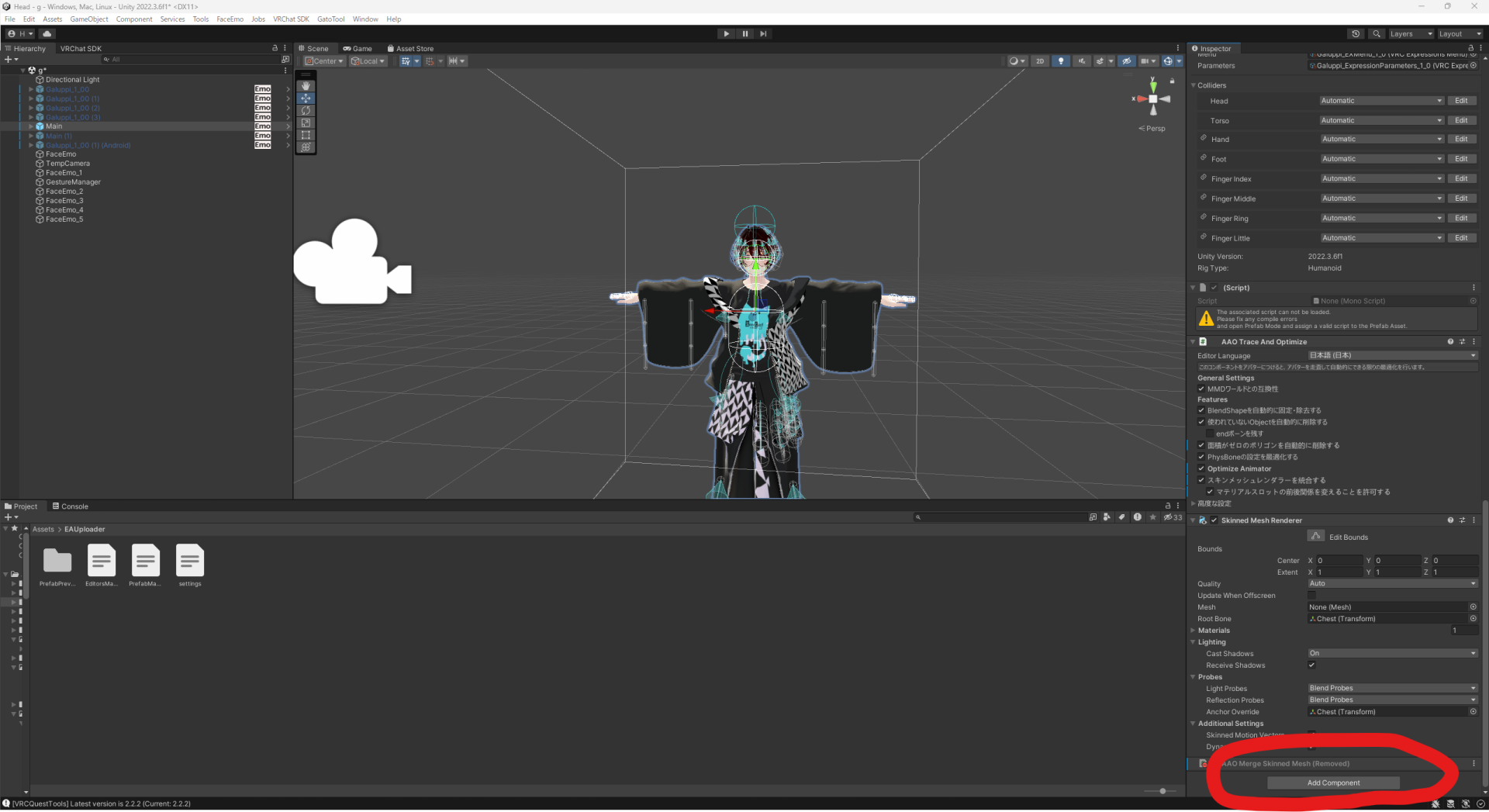Uncheck the Optimize Animator checkbox
The width and height of the screenshot is (1489, 812).
tap(1201, 468)
